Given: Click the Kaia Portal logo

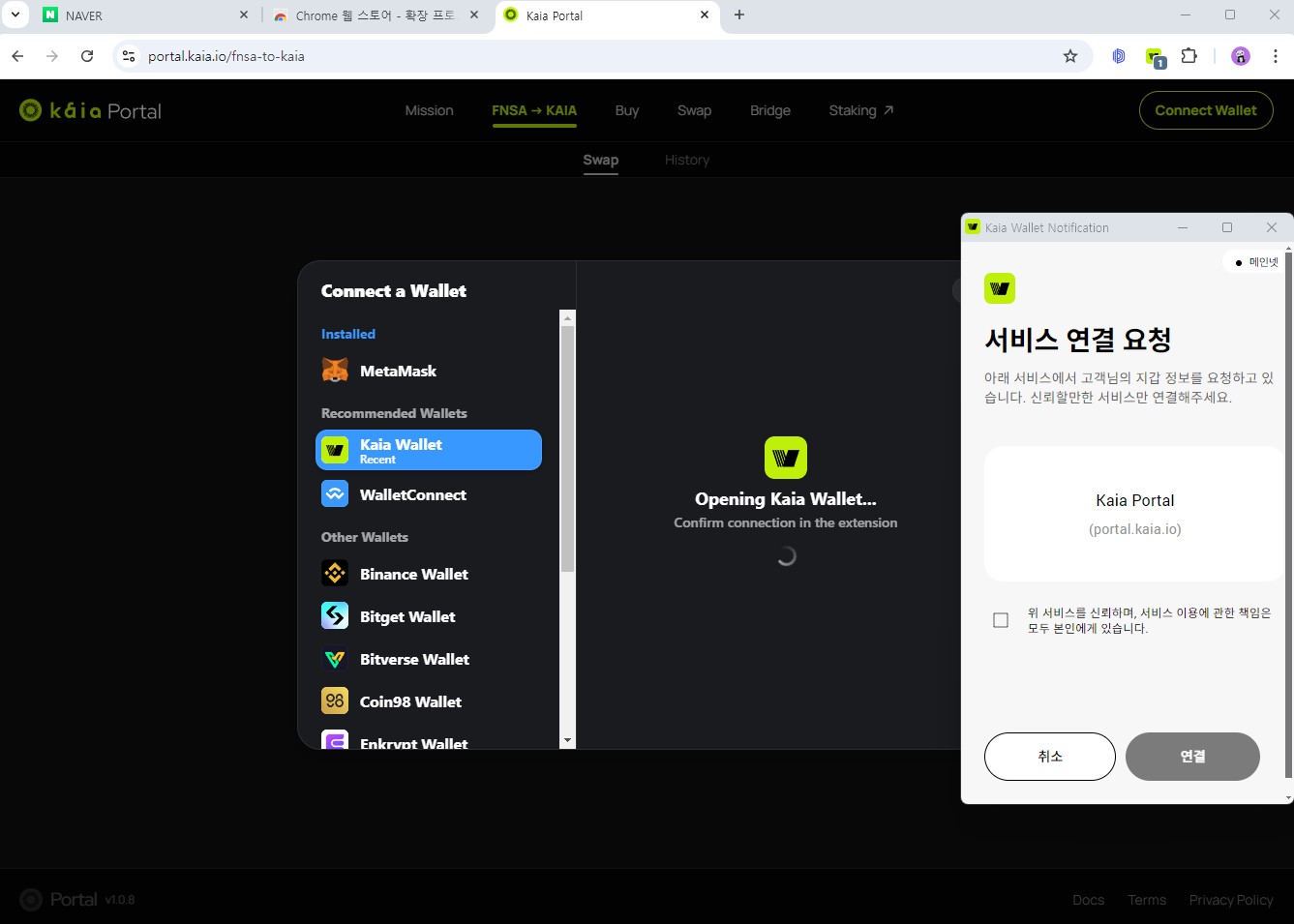Looking at the screenshot, I should [x=90, y=110].
